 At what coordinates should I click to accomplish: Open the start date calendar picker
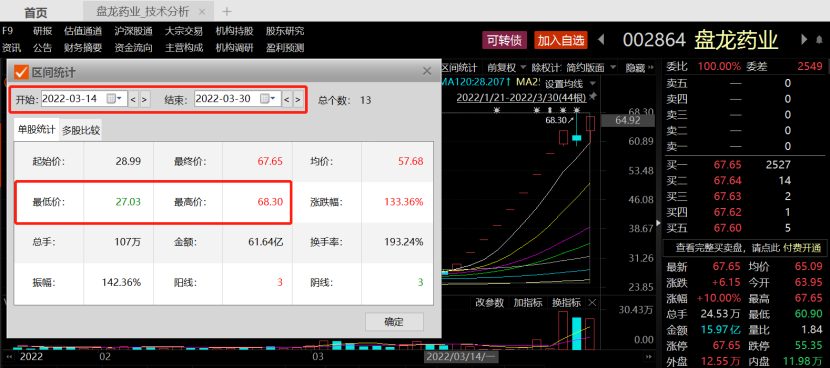114,98
